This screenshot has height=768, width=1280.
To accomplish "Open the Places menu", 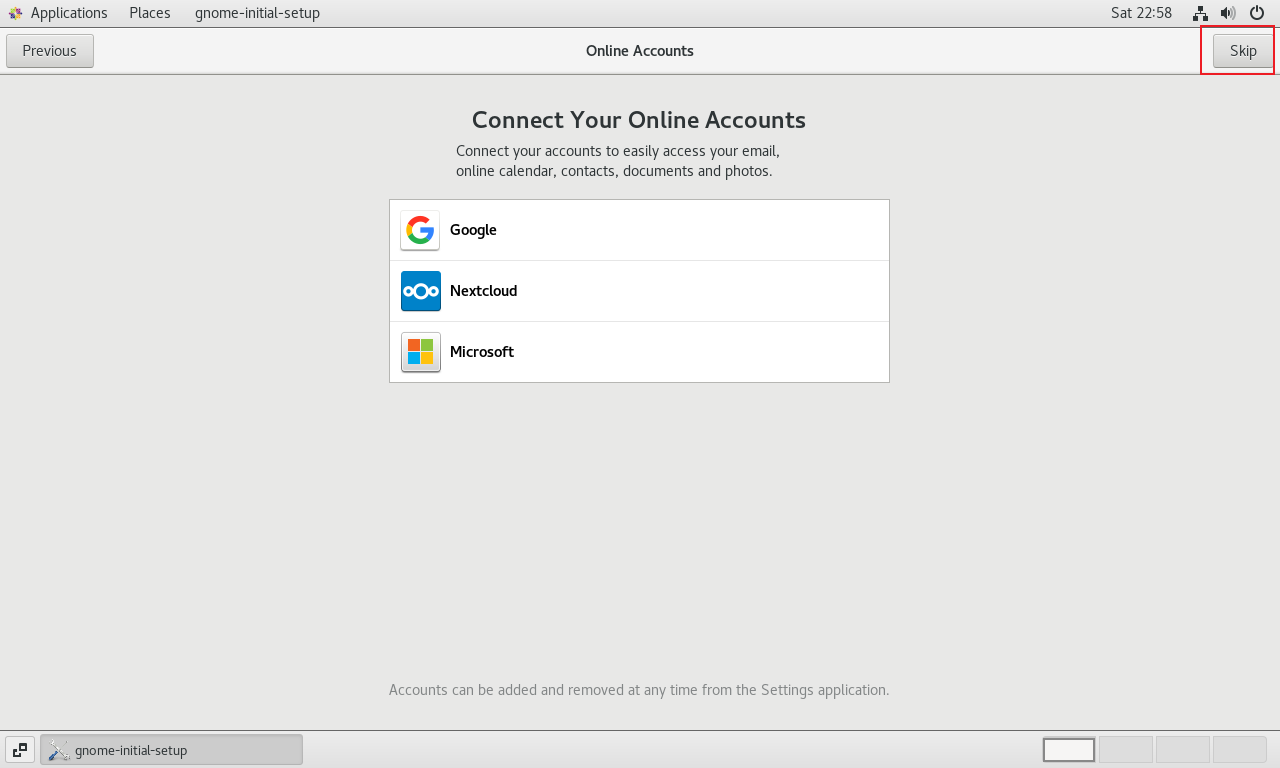I will coord(150,13).
